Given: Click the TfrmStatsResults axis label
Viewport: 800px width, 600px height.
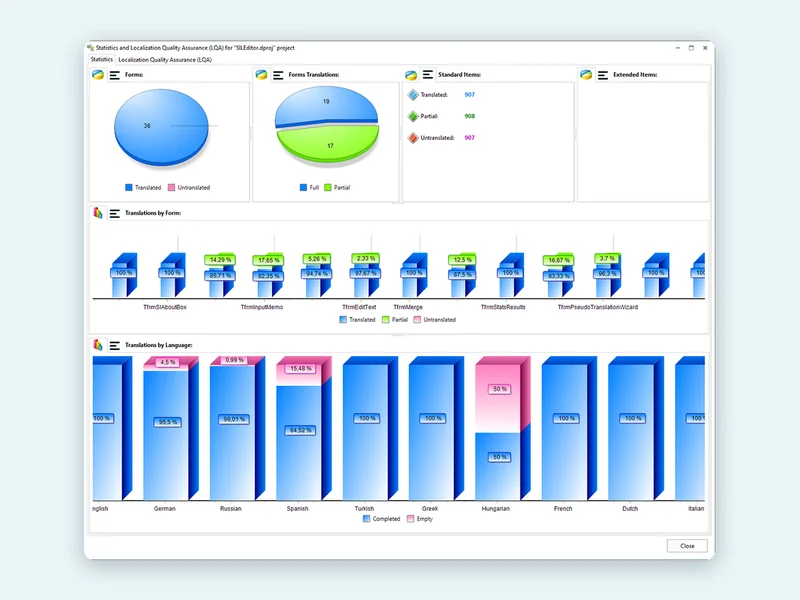Looking at the screenshot, I should 503,307.
